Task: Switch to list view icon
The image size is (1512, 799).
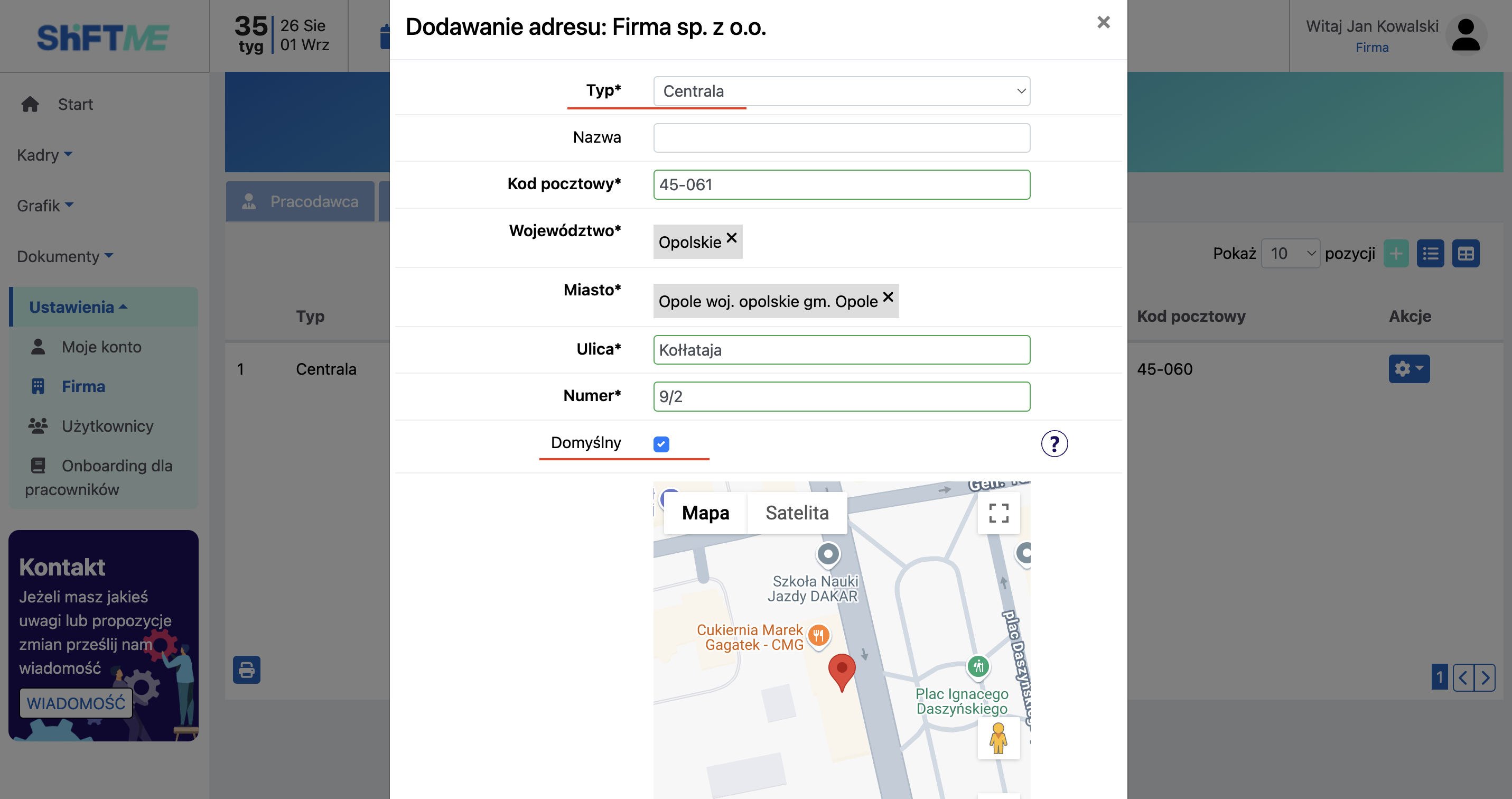Action: pos(1430,254)
